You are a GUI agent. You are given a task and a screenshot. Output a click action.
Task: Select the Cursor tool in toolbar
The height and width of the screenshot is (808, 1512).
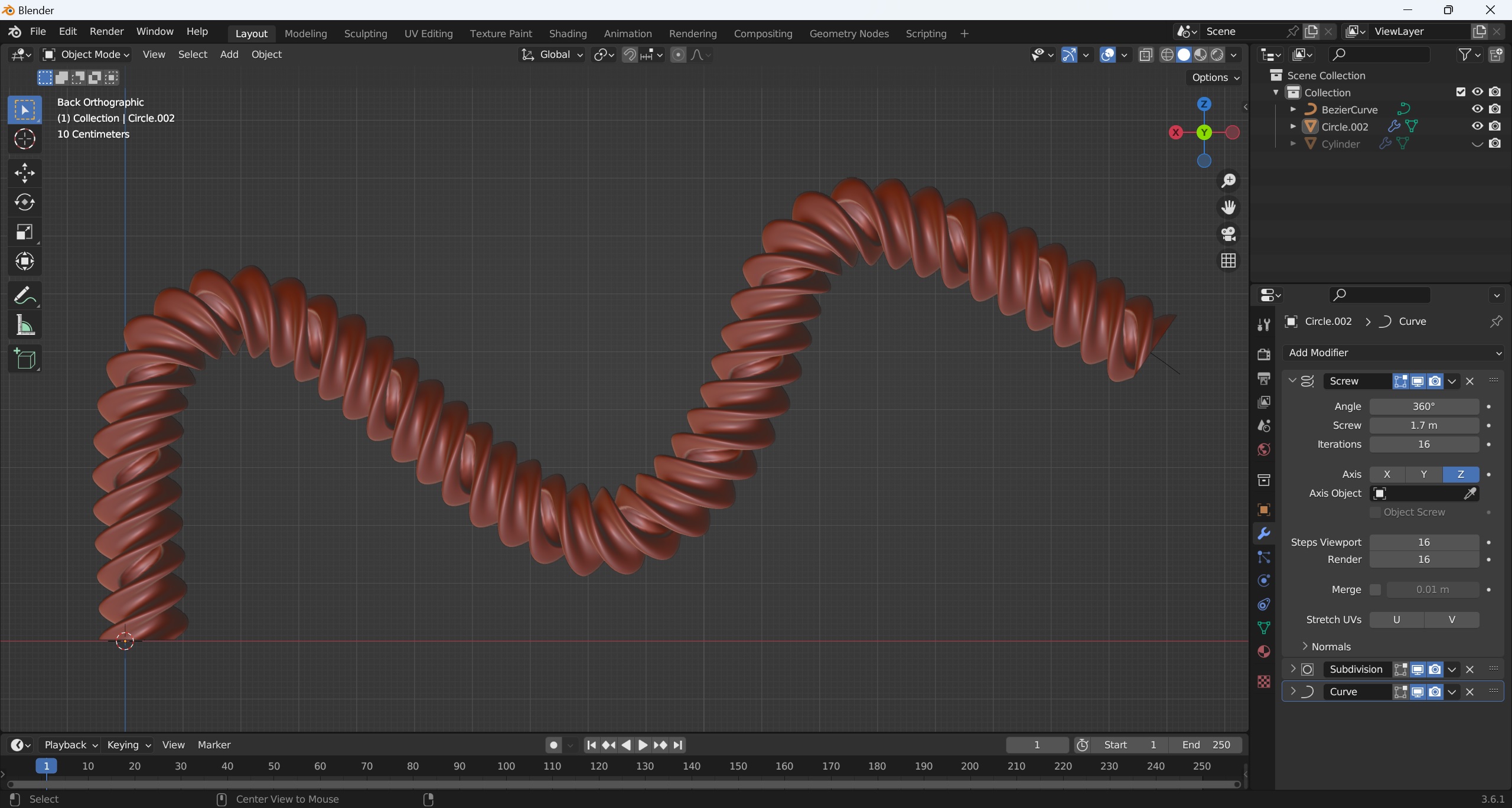click(x=25, y=139)
